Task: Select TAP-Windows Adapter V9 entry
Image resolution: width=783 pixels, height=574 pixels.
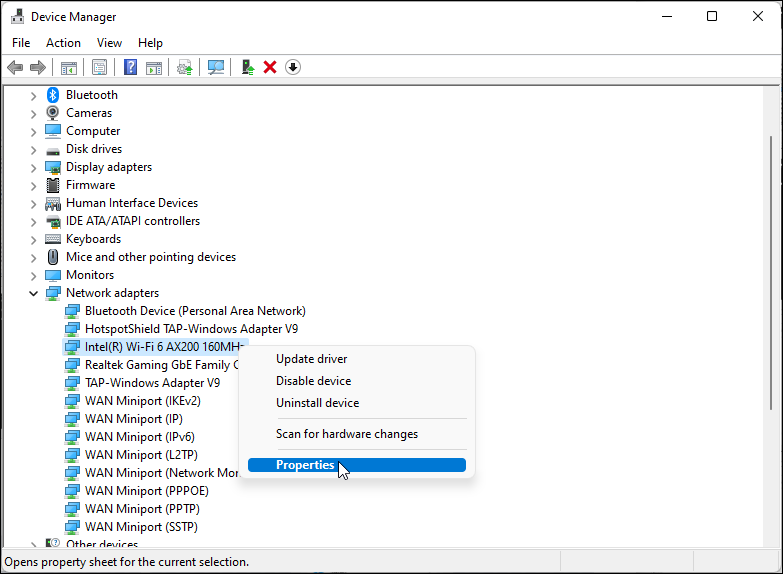Action: pyautogui.click(x=152, y=383)
